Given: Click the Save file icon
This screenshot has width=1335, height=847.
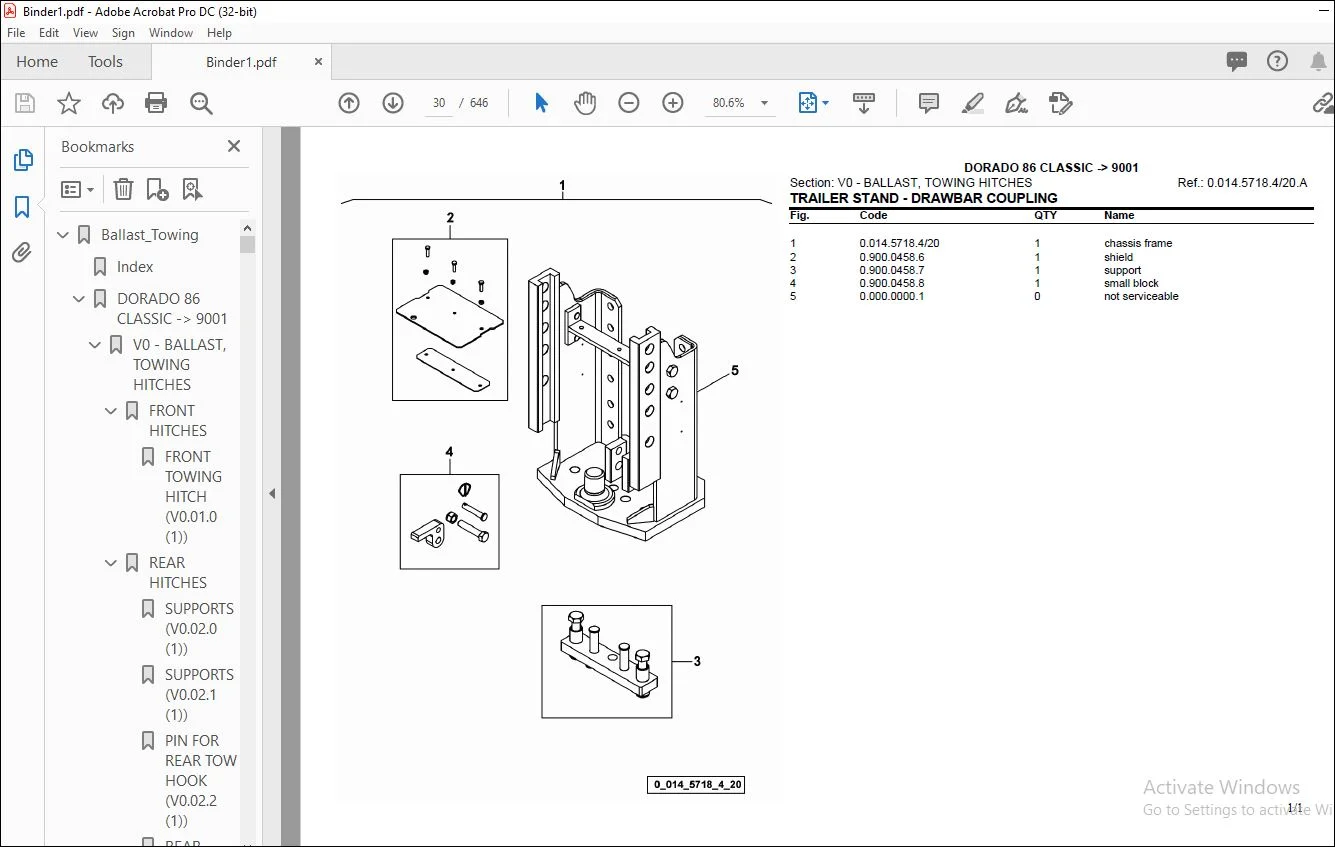Looking at the screenshot, I should 25,103.
